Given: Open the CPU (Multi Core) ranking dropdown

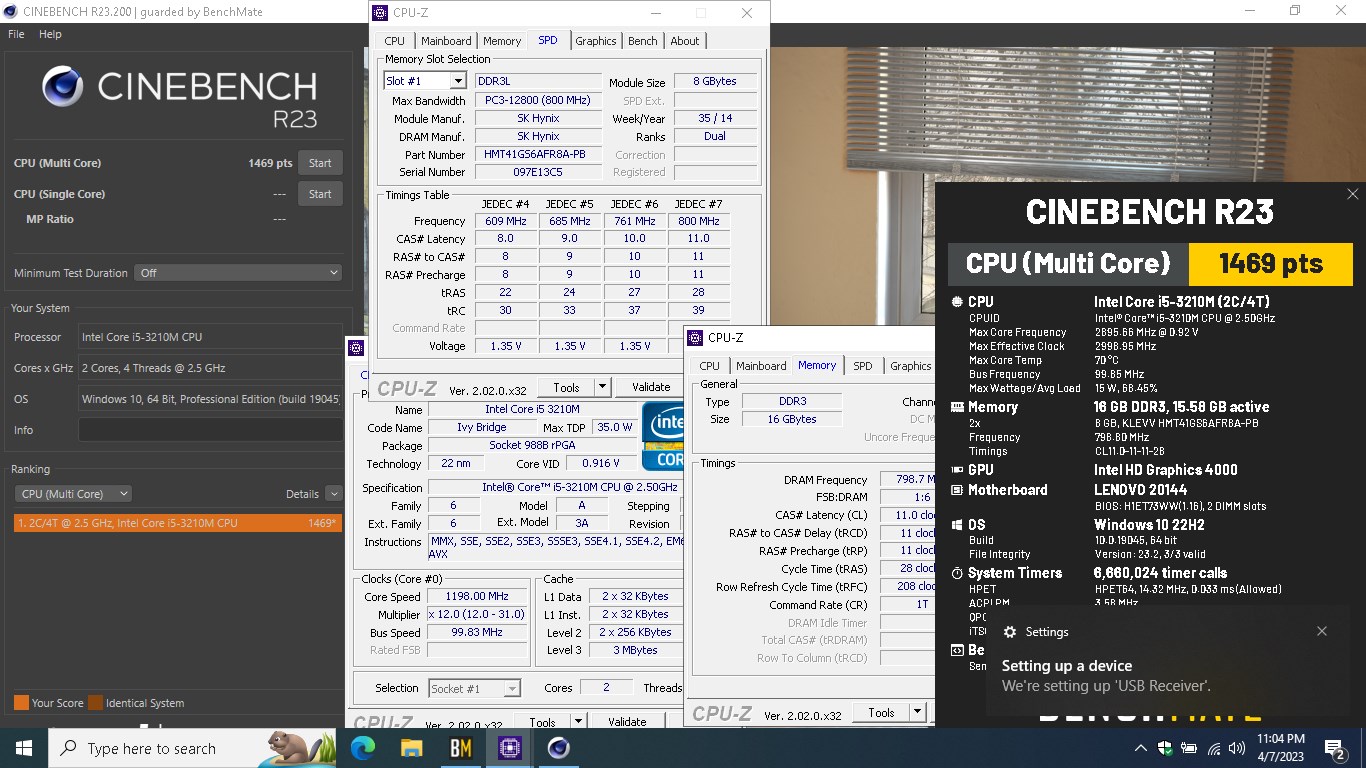Looking at the screenshot, I should point(73,493).
